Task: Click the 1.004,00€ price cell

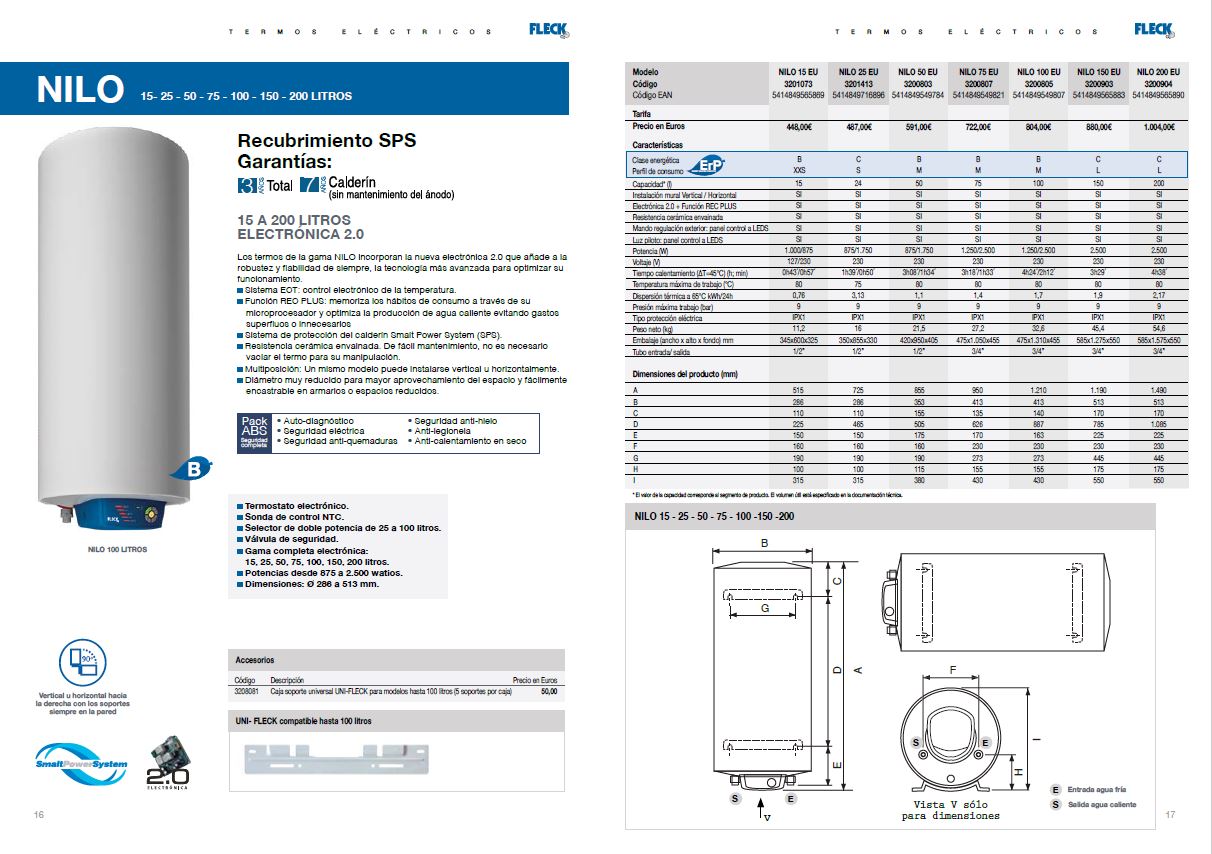Action: (1158, 128)
